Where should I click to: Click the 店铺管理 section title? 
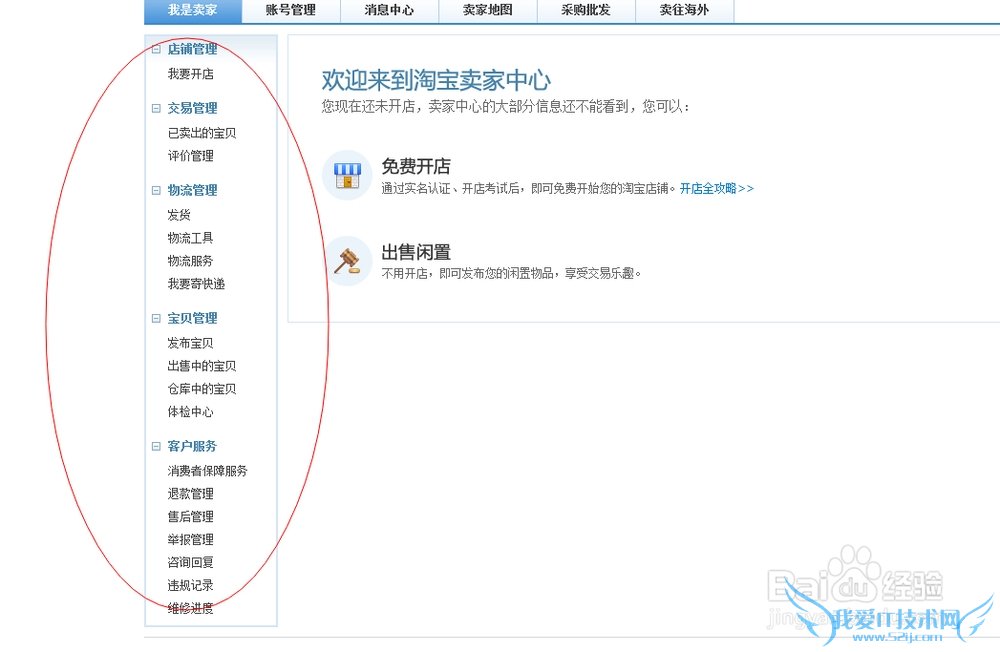click(x=193, y=49)
